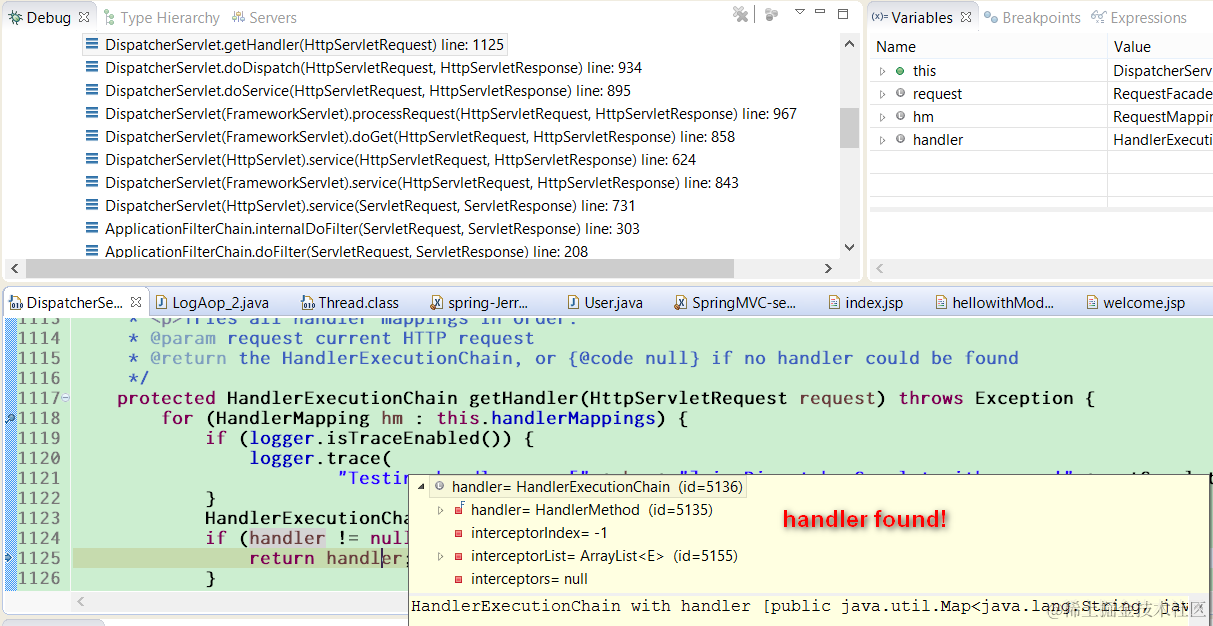Close the Debug view tab
Screen dimensions: 1213x626
point(84,17)
